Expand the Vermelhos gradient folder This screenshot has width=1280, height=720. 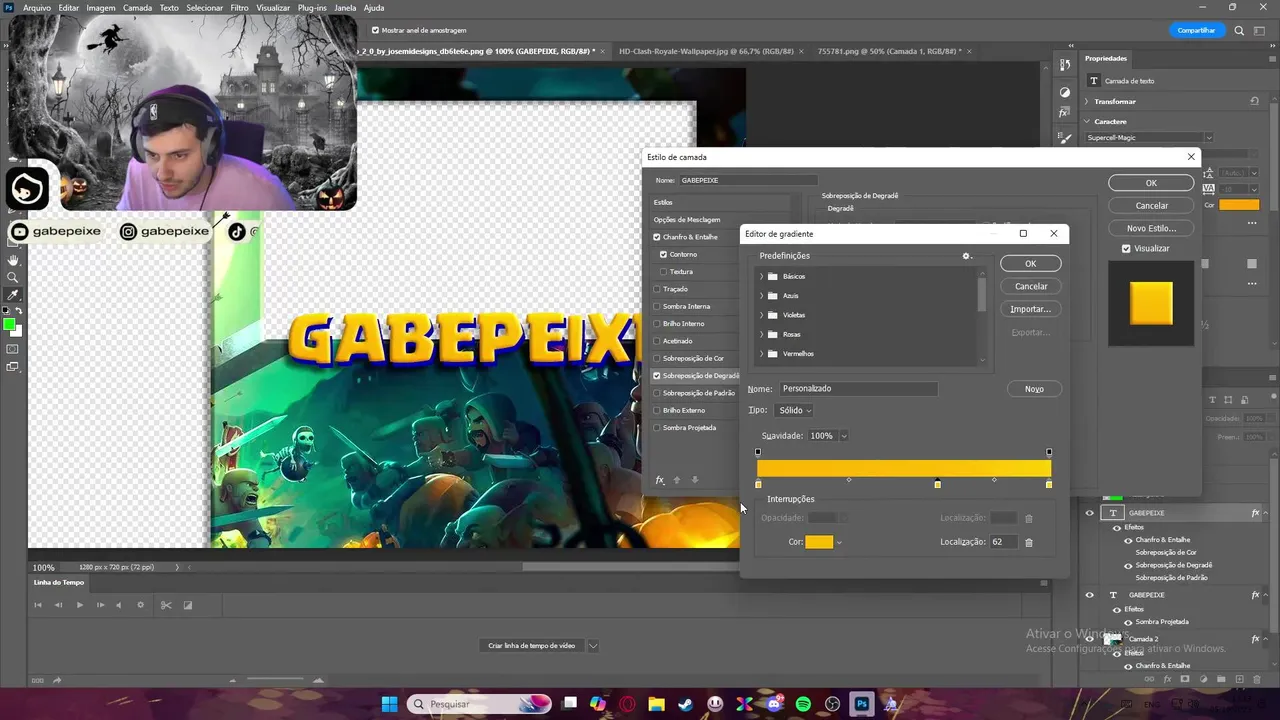[x=762, y=354]
